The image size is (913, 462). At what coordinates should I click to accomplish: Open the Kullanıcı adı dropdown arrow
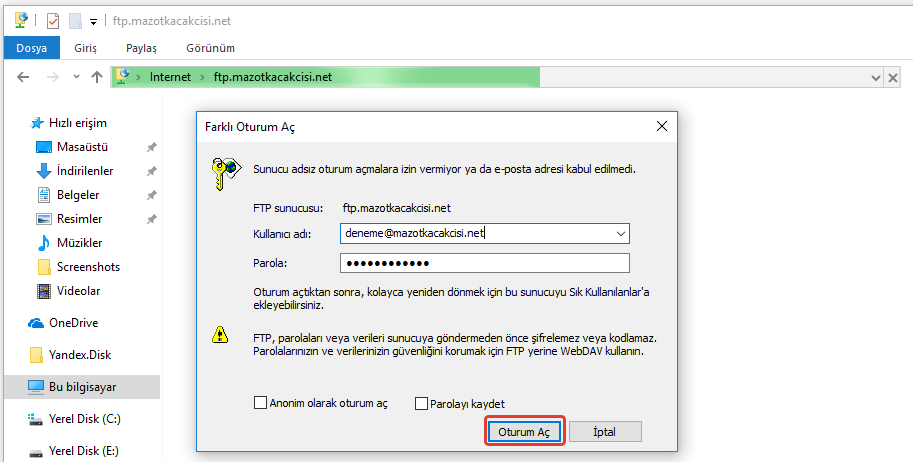coord(620,233)
